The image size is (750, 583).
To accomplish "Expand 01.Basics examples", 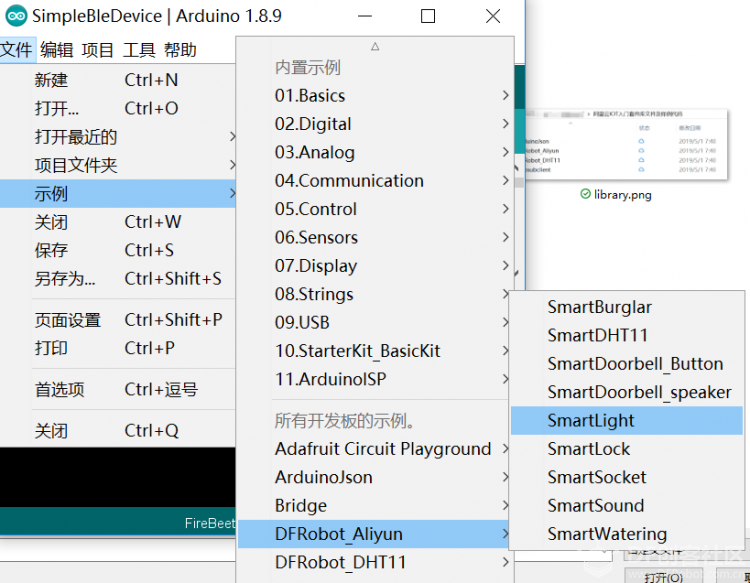I will [375, 96].
